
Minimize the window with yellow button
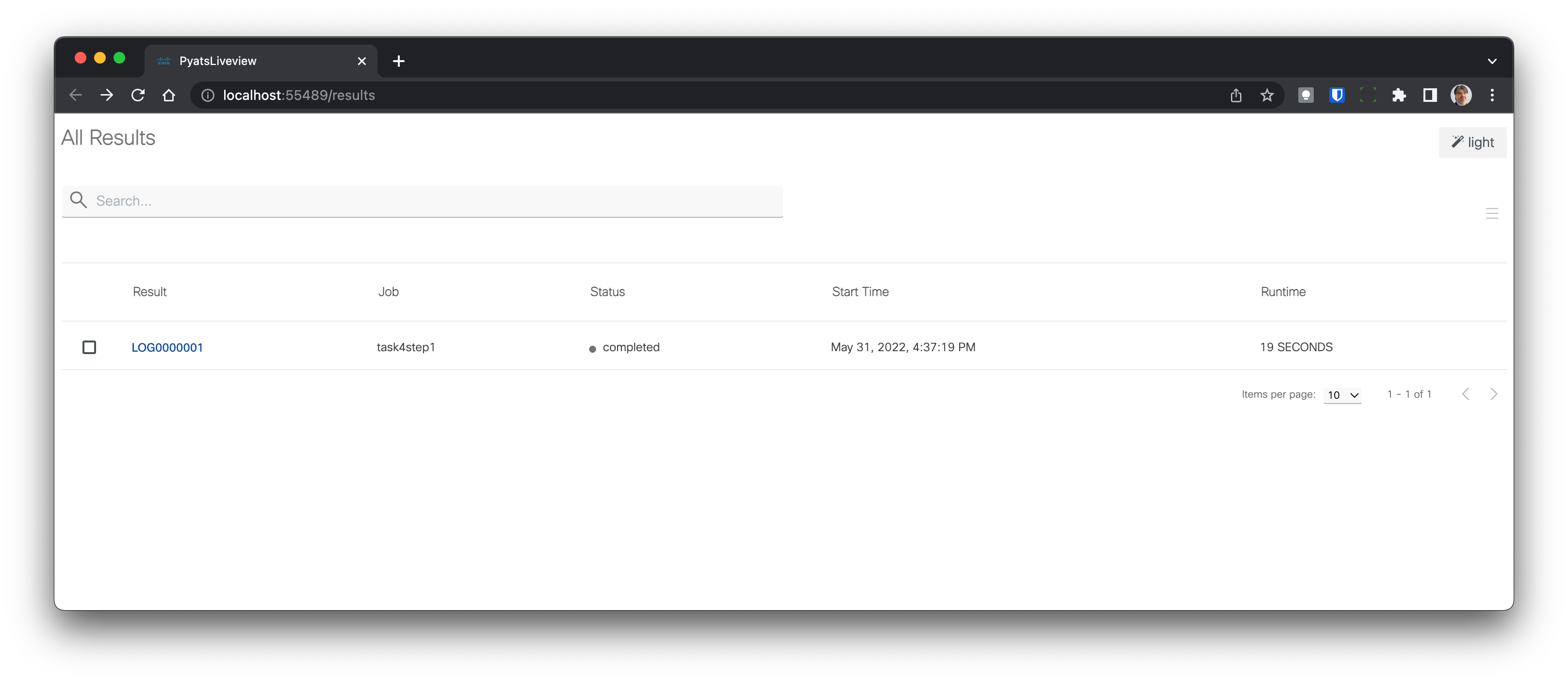(100, 58)
